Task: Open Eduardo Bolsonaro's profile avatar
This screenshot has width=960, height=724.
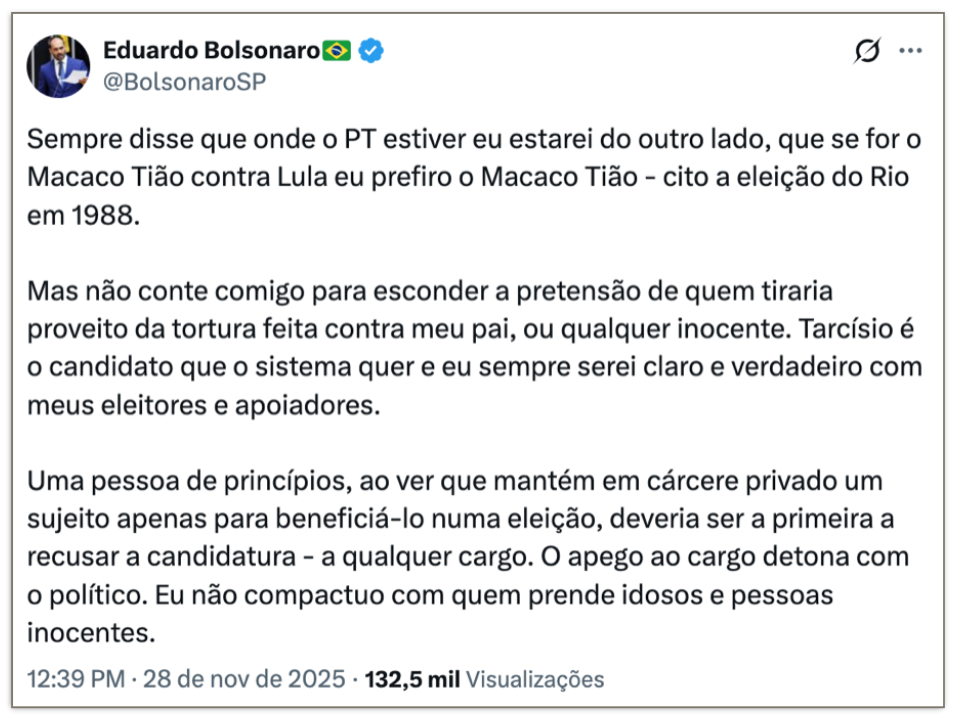Action: click(x=58, y=66)
